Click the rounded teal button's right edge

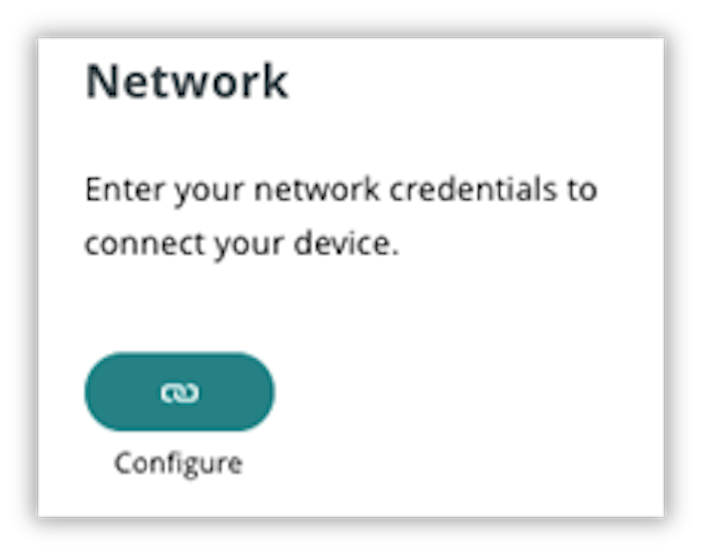click(270, 392)
